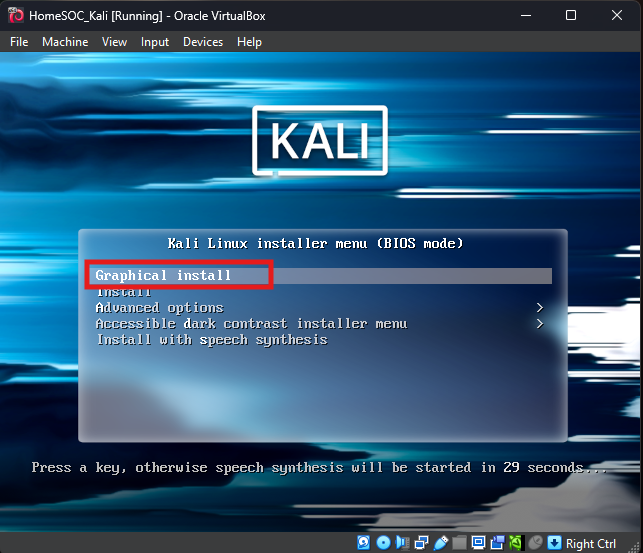
Task: Click the Kali Linux installer menu title
Action: click(315, 244)
